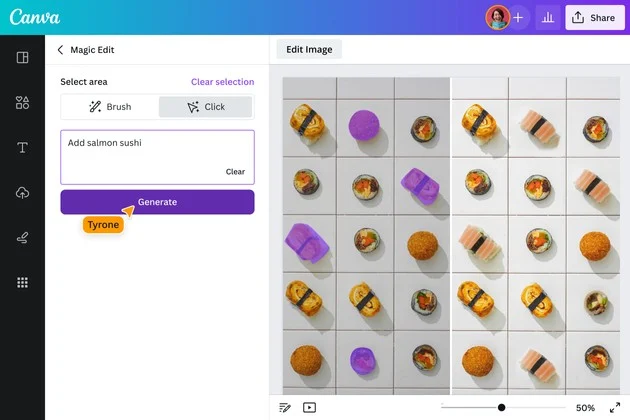This screenshot has height=420, width=630.
Task: Go back from Magic Edit panel
Action: tap(60, 49)
